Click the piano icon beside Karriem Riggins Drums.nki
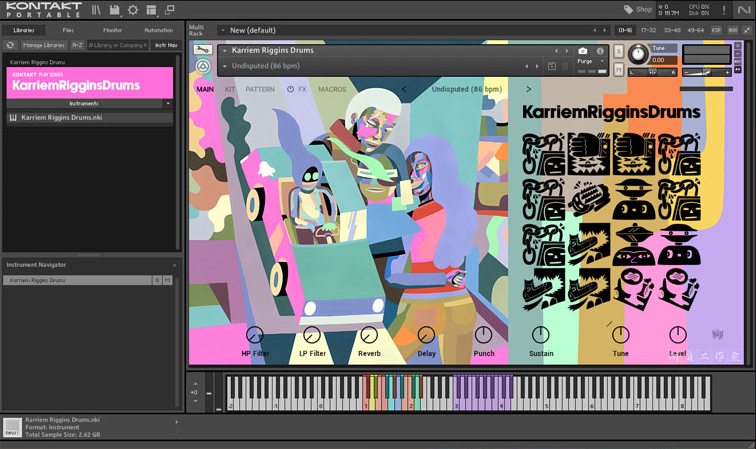 pos(13,118)
